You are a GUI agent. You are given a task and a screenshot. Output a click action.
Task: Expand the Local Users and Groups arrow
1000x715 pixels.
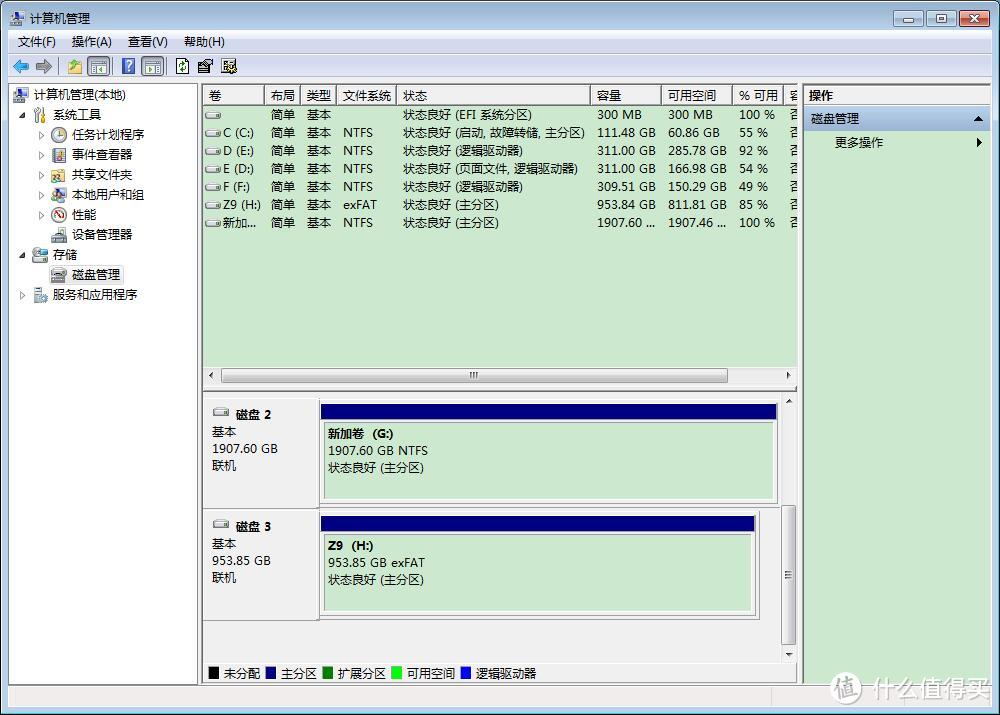click(x=41, y=195)
